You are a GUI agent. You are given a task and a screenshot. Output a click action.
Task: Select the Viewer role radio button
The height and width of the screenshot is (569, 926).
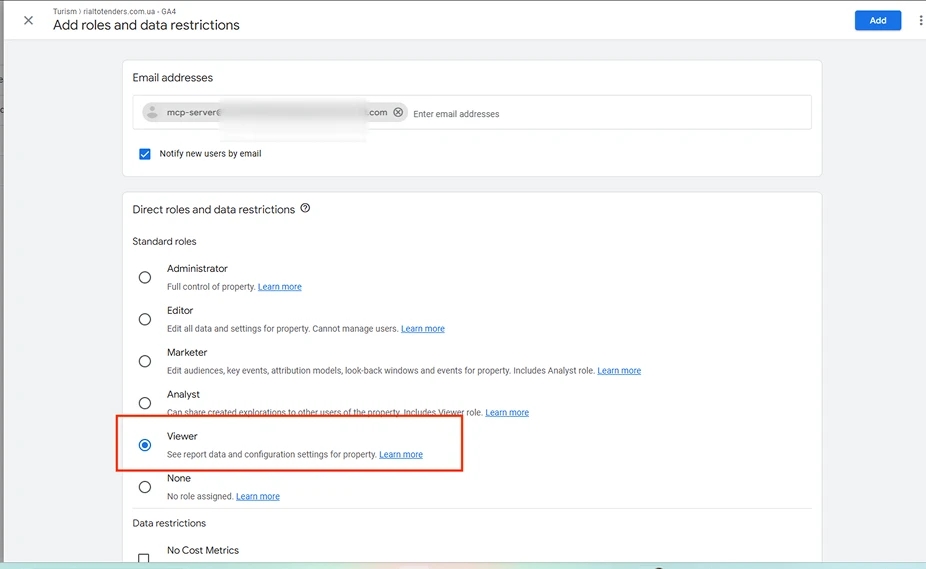(145, 445)
